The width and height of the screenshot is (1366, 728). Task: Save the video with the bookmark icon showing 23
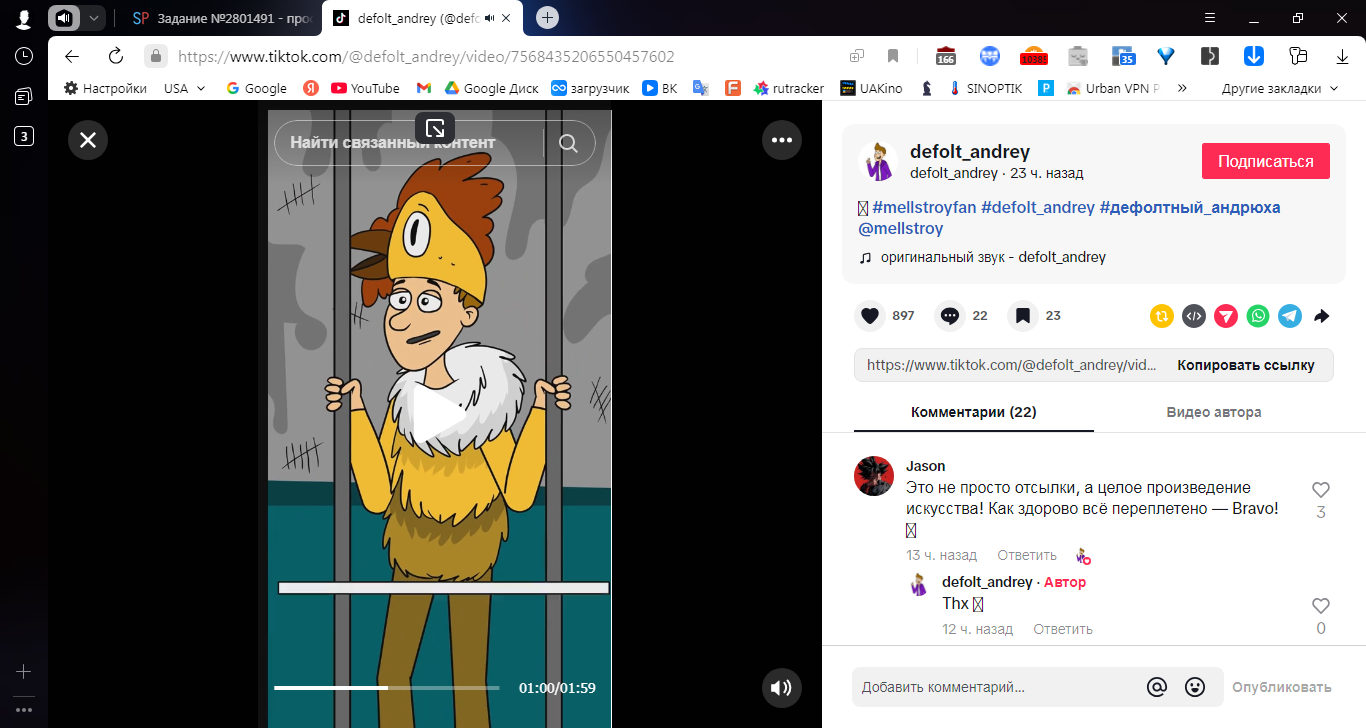tap(1022, 315)
